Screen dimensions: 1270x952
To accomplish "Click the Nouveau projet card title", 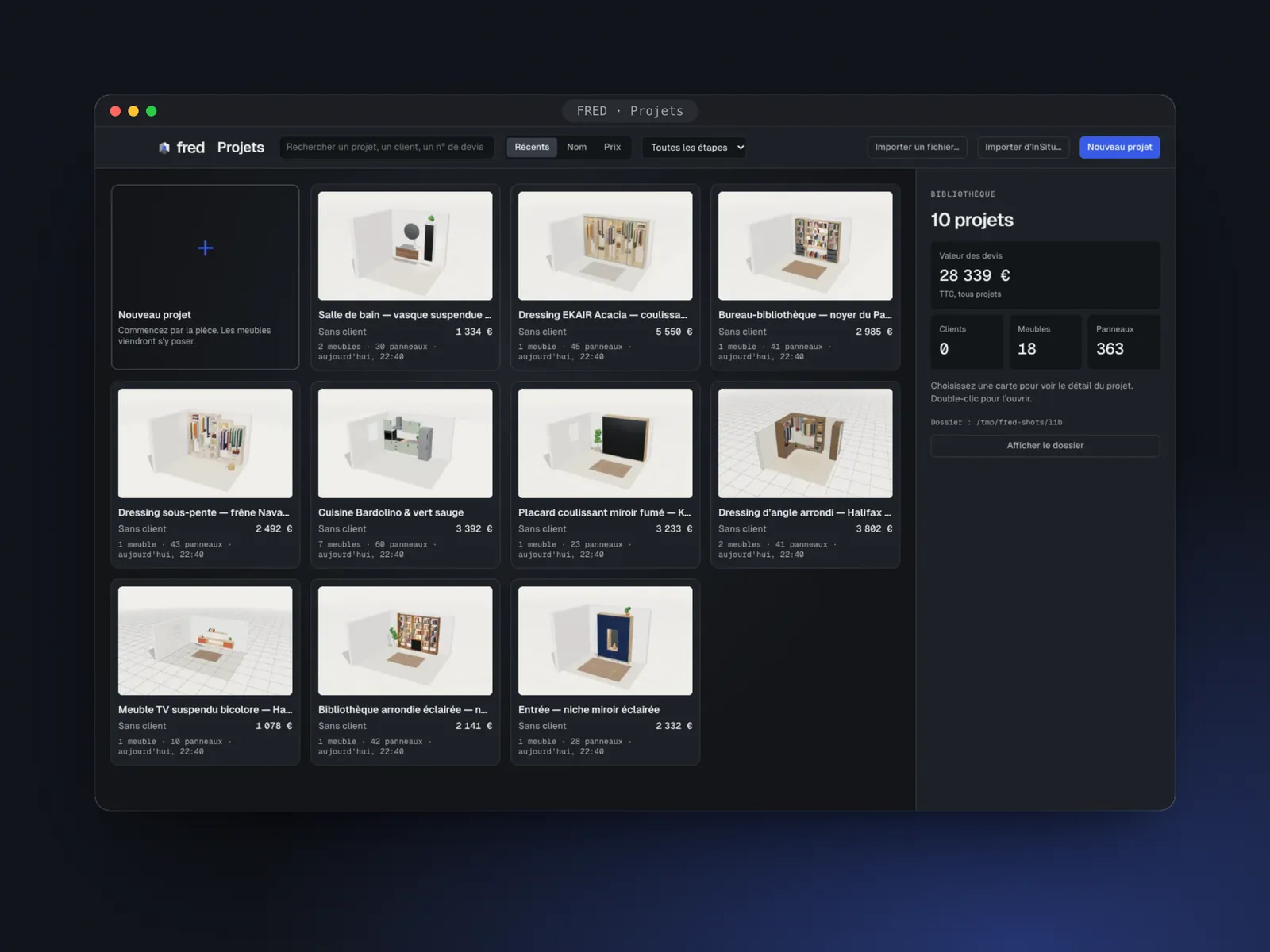I will tap(155, 315).
